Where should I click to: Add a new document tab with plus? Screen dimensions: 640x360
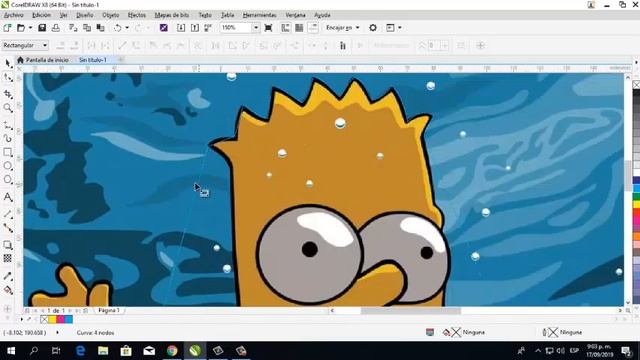point(121,60)
